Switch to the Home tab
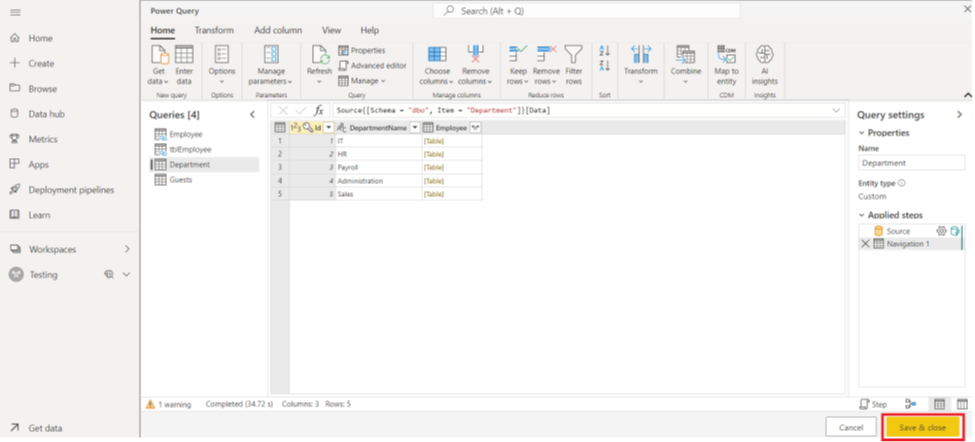The width and height of the screenshot is (975, 442). tap(163, 30)
